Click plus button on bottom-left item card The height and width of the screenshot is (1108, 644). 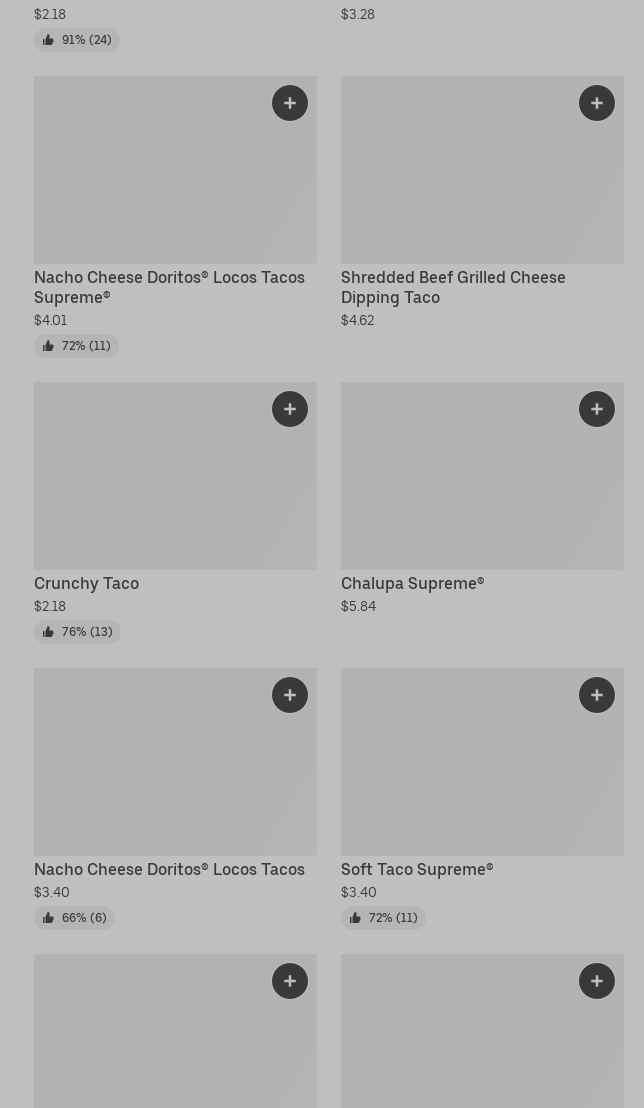(x=290, y=981)
